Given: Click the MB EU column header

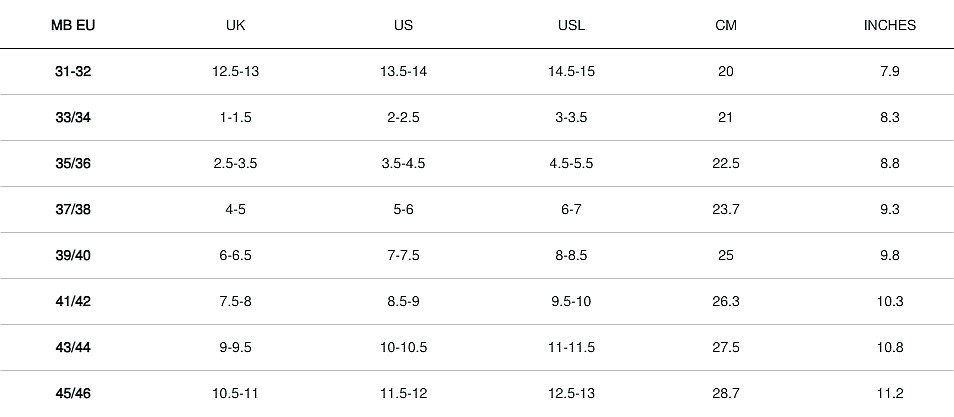Looking at the screenshot, I should pos(73,25).
